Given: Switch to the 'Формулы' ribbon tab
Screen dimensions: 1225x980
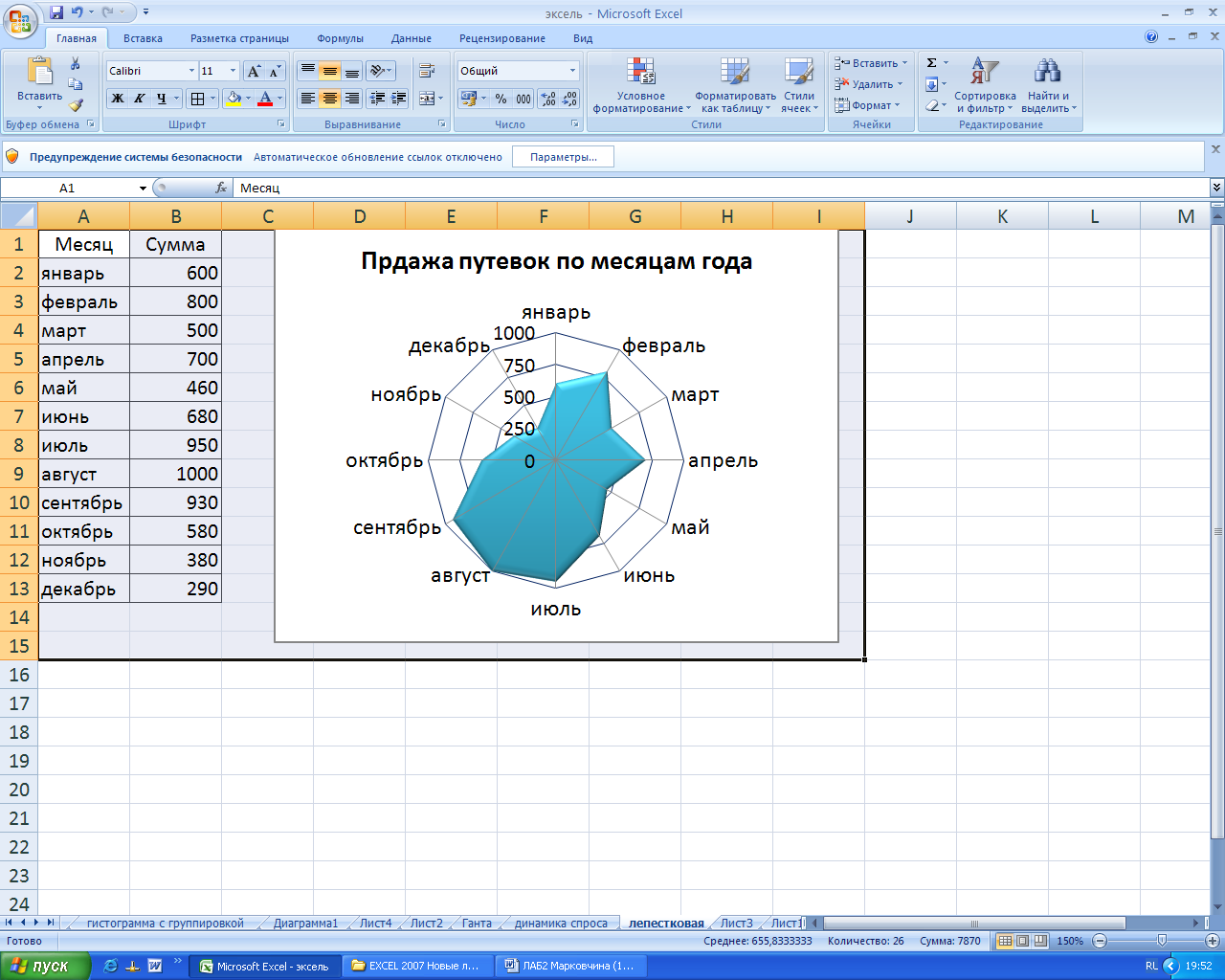Looking at the screenshot, I should coord(340,38).
